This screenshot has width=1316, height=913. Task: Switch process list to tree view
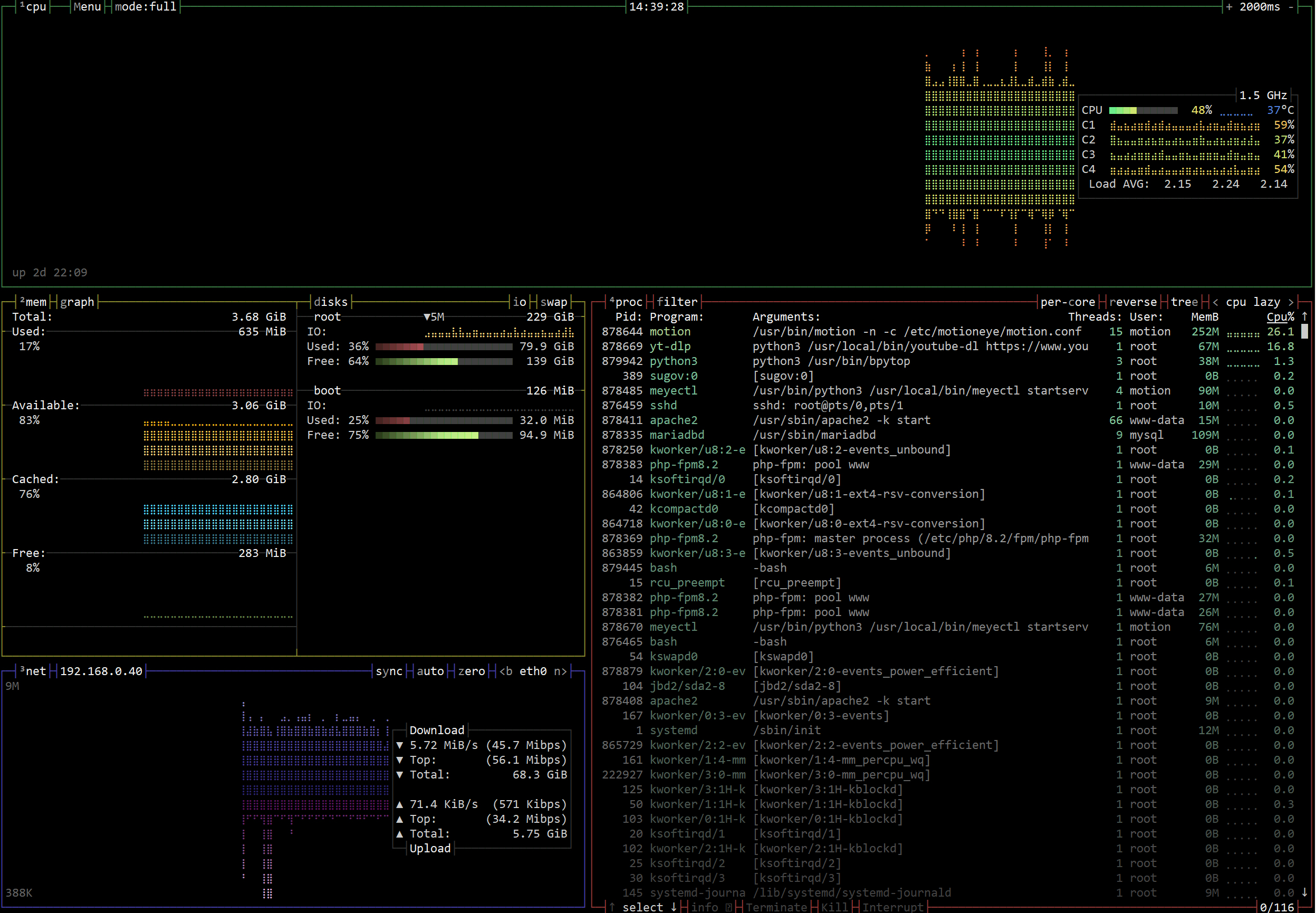click(x=1184, y=302)
